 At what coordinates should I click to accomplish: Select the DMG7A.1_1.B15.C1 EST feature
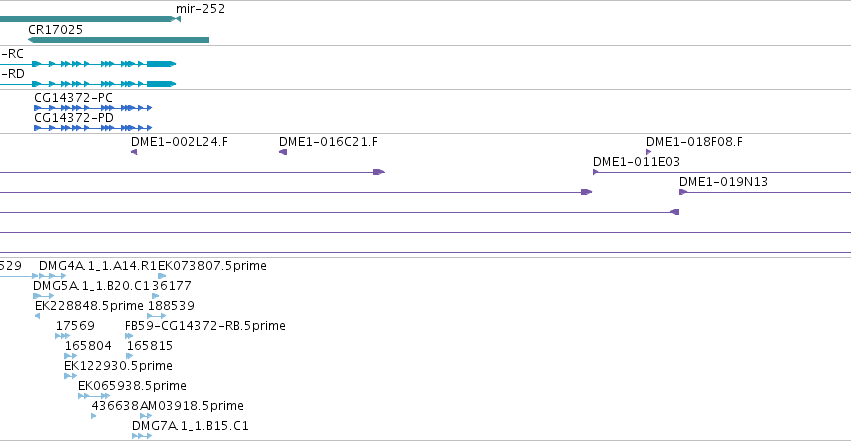(142, 437)
